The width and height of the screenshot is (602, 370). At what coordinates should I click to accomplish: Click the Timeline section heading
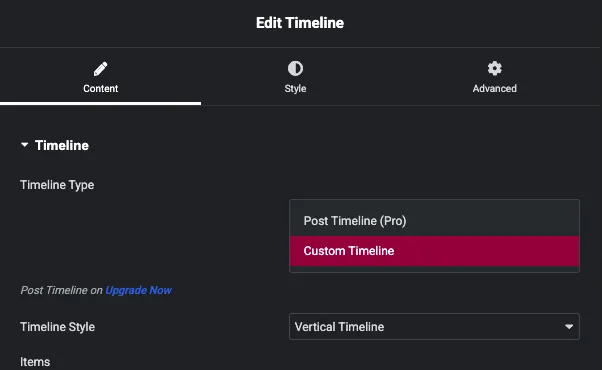coord(62,145)
